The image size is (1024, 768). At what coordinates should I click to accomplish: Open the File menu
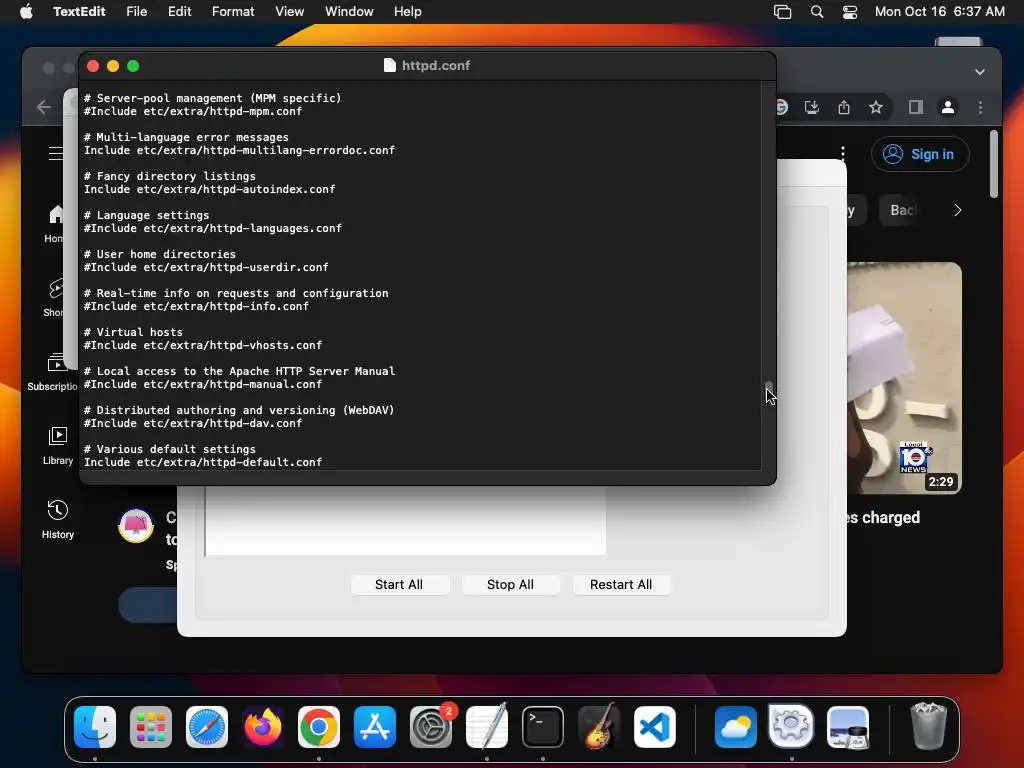click(x=136, y=11)
